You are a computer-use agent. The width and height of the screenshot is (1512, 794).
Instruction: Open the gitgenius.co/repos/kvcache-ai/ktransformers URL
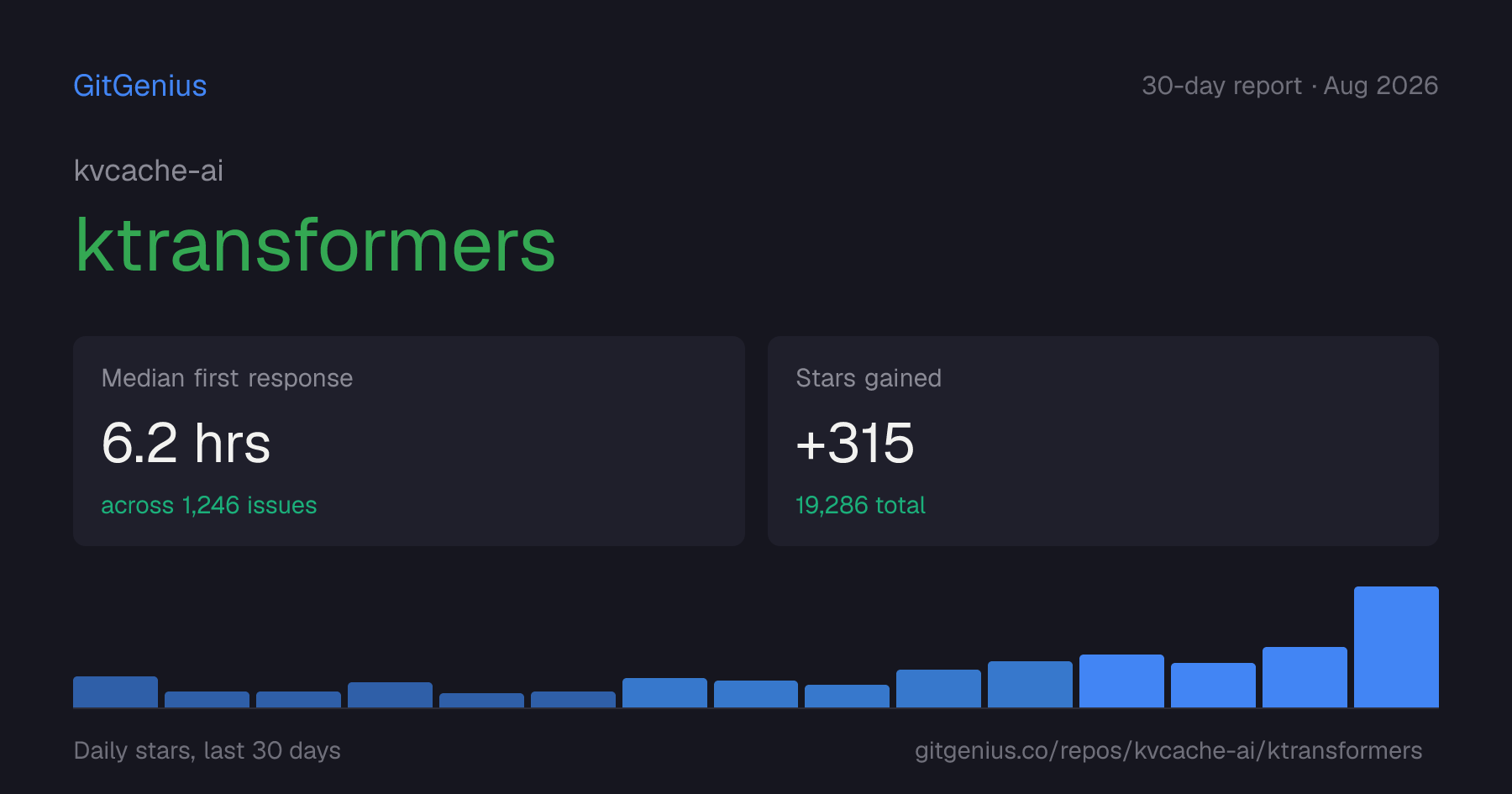pos(1168,750)
